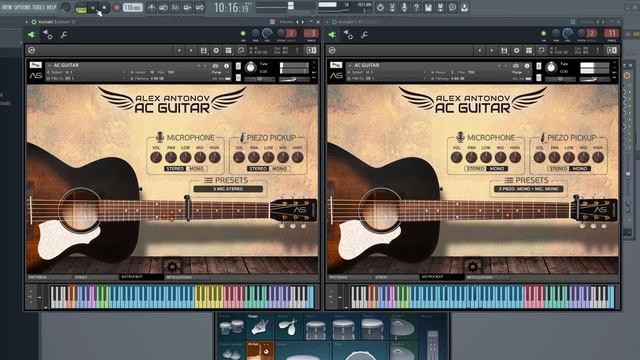
Task: Expand the left AC GUITAR instrument name dropdown
Action: (x=49, y=65)
